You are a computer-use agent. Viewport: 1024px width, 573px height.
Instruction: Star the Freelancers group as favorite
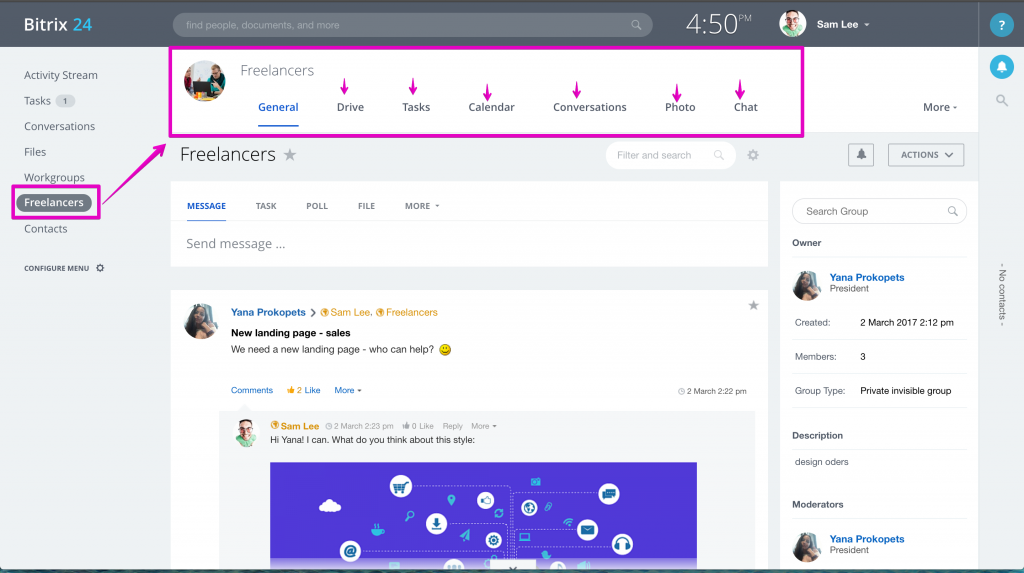click(290, 155)
